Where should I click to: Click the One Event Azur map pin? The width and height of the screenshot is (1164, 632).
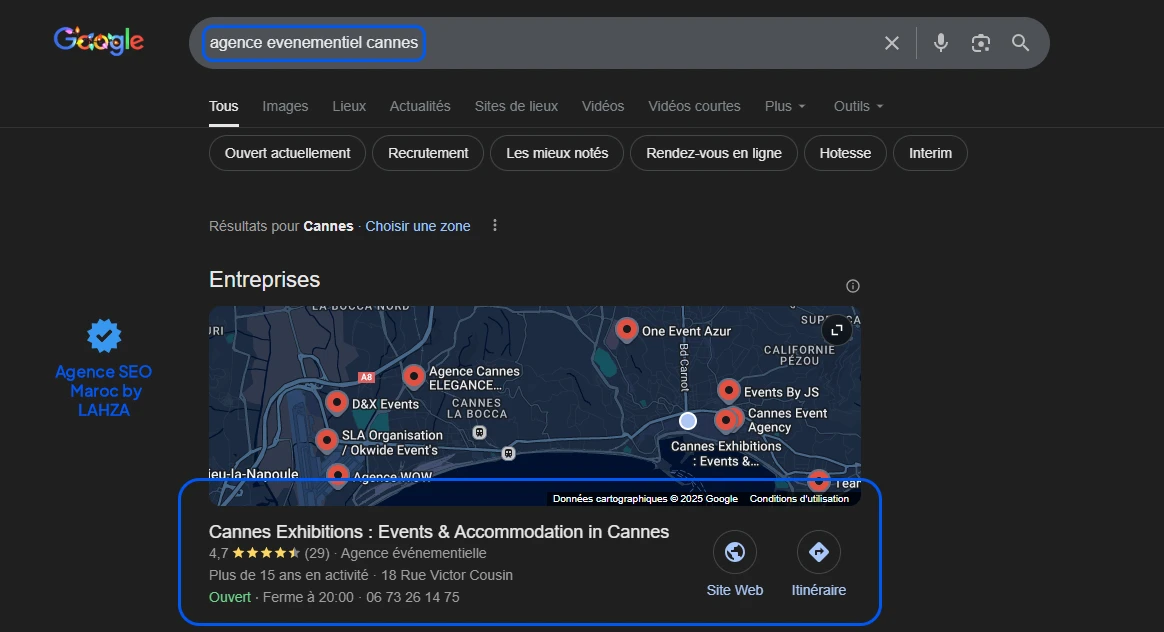click(627, 329)
